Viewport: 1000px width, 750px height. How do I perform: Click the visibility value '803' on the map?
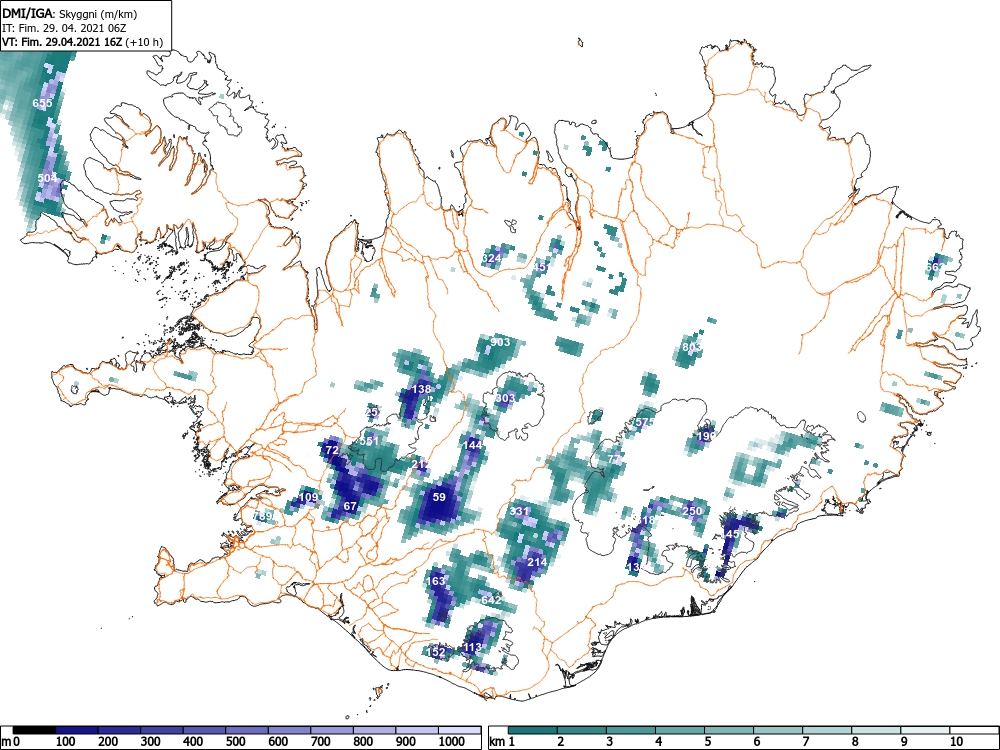pos(691,348)
